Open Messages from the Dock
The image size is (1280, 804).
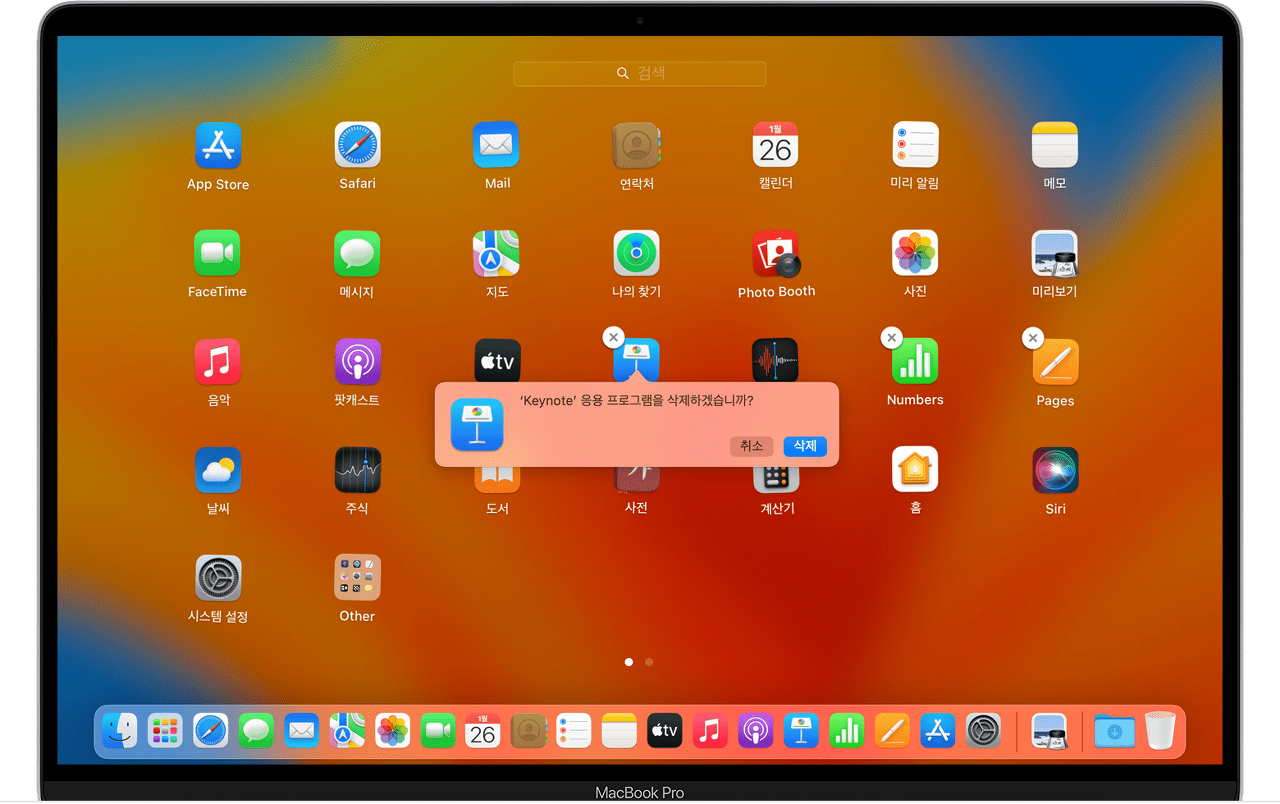[x=256, y=730]
